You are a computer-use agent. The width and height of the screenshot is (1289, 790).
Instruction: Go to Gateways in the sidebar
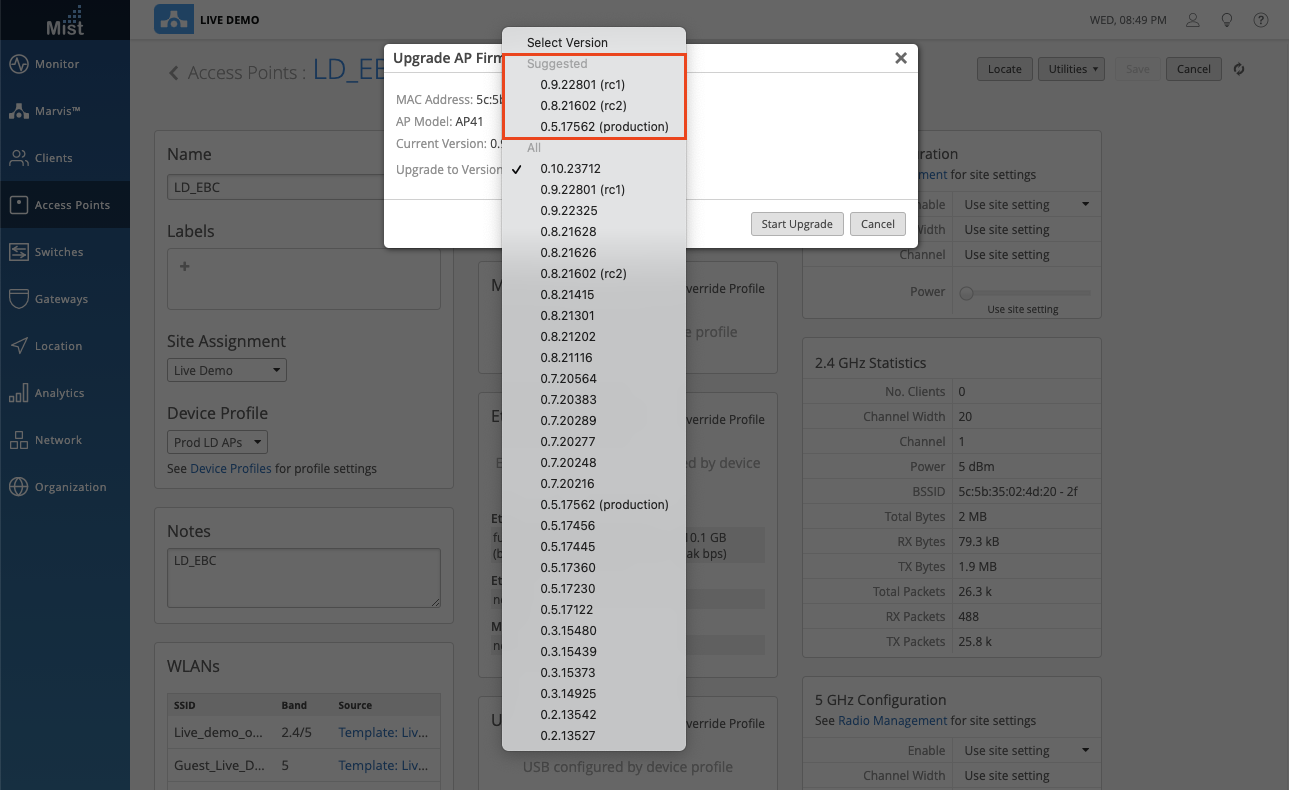[x=65, y=299]
